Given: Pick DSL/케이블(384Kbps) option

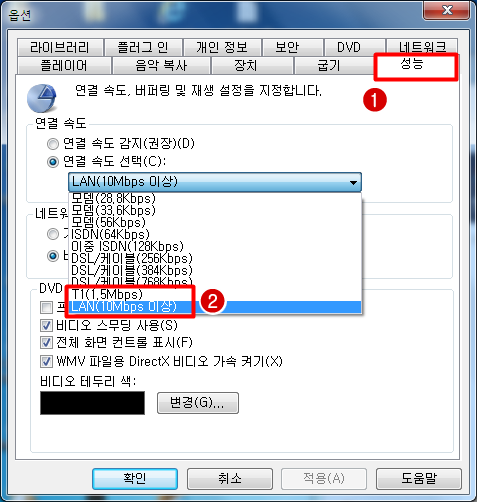Looking at the screenshot, I should click(215, 270).
